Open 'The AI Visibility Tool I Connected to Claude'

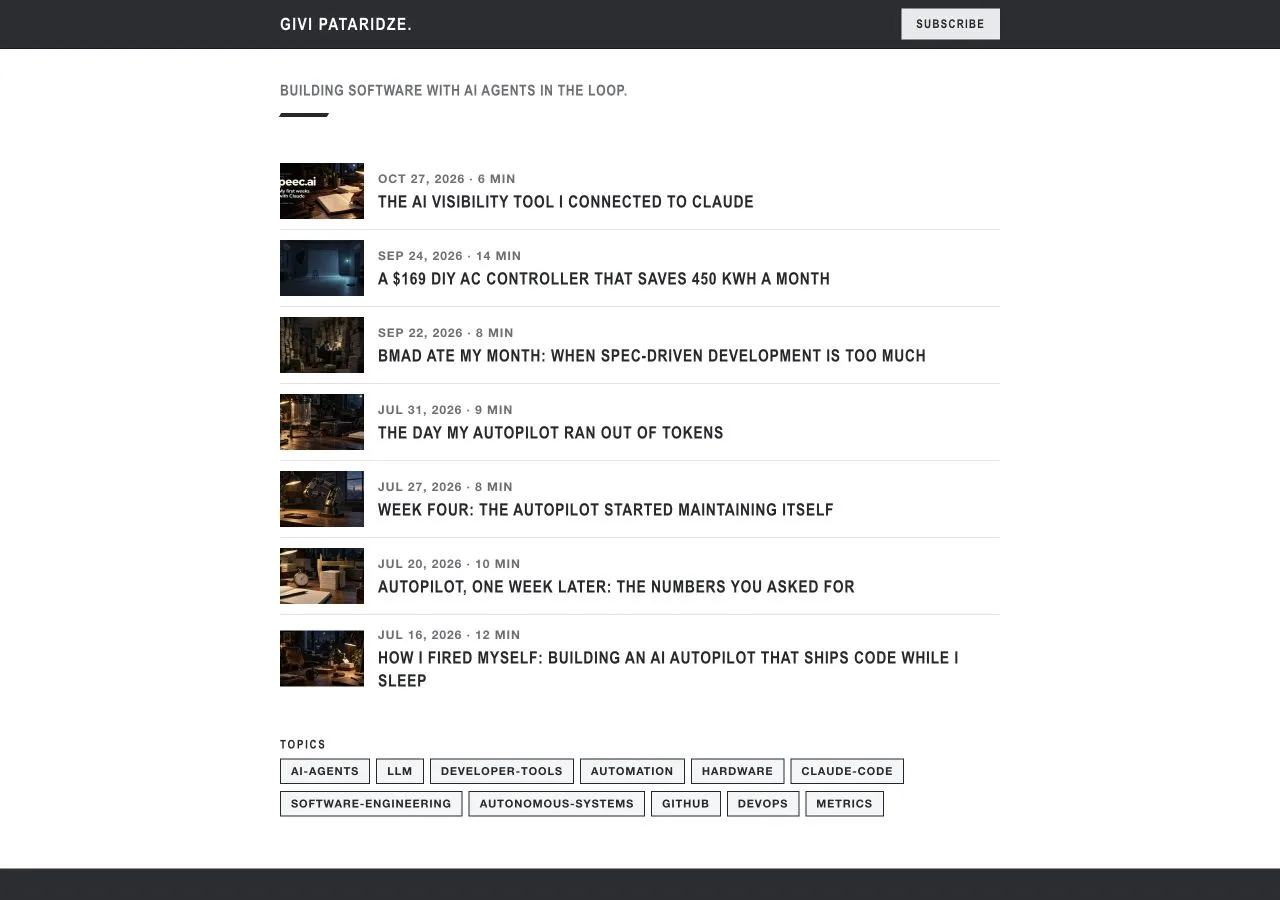point(566,202)
